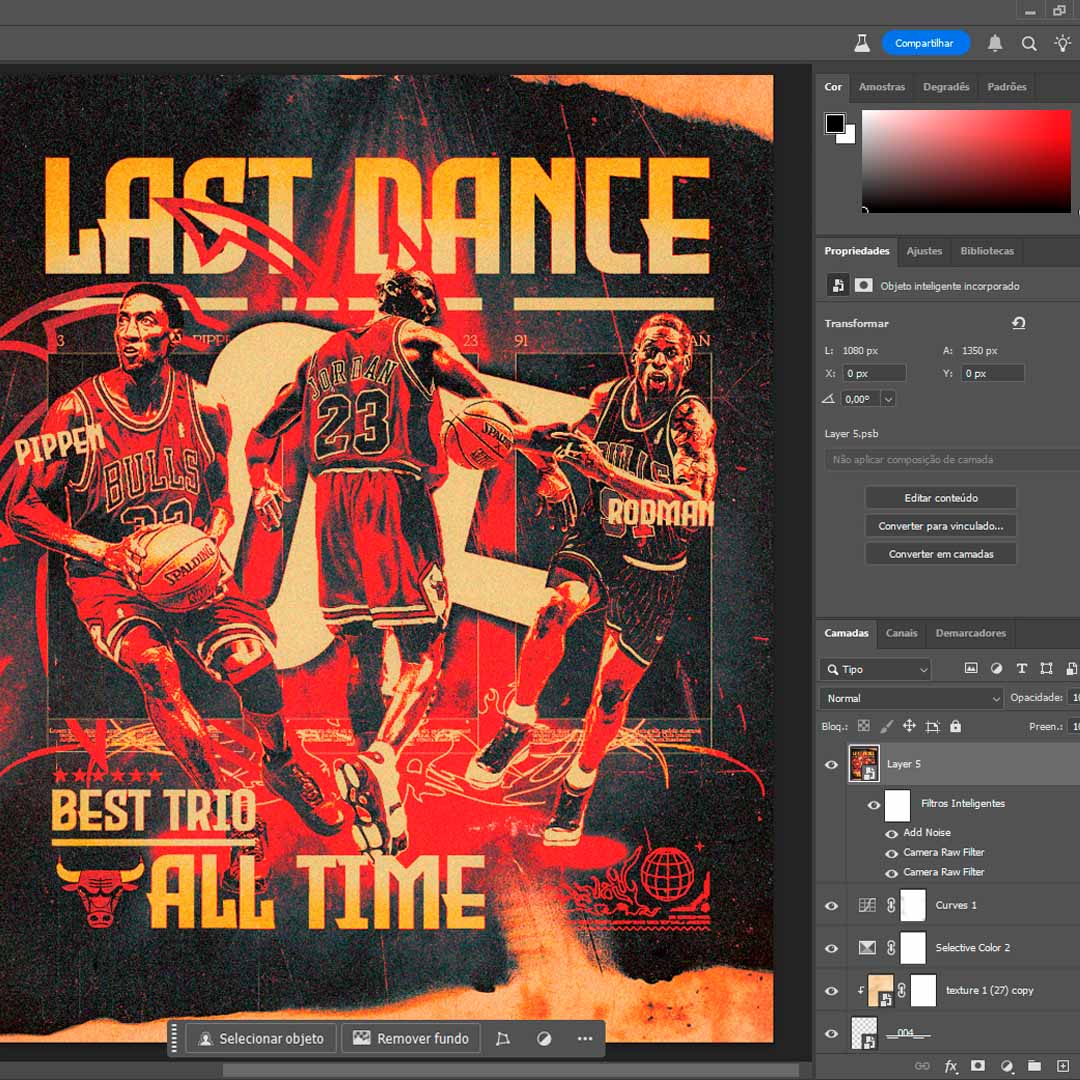The image size is (1080, 1080).
Task: Open the Canais tab
Action: pos(901,633)
